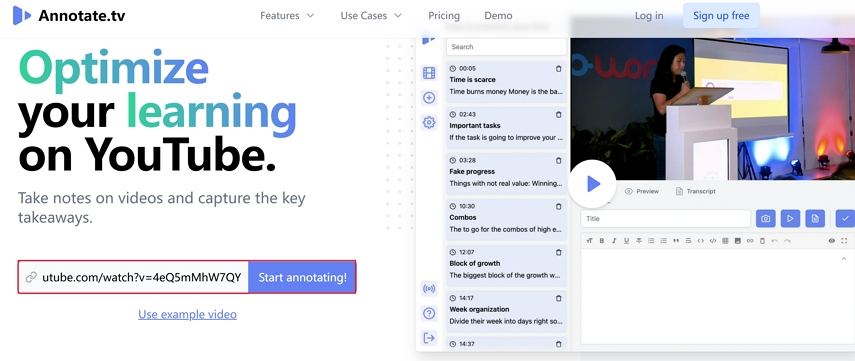Viewport: 855px width, 361px height.
Task: Play the video with large play button
Action: tap(592, 184)
